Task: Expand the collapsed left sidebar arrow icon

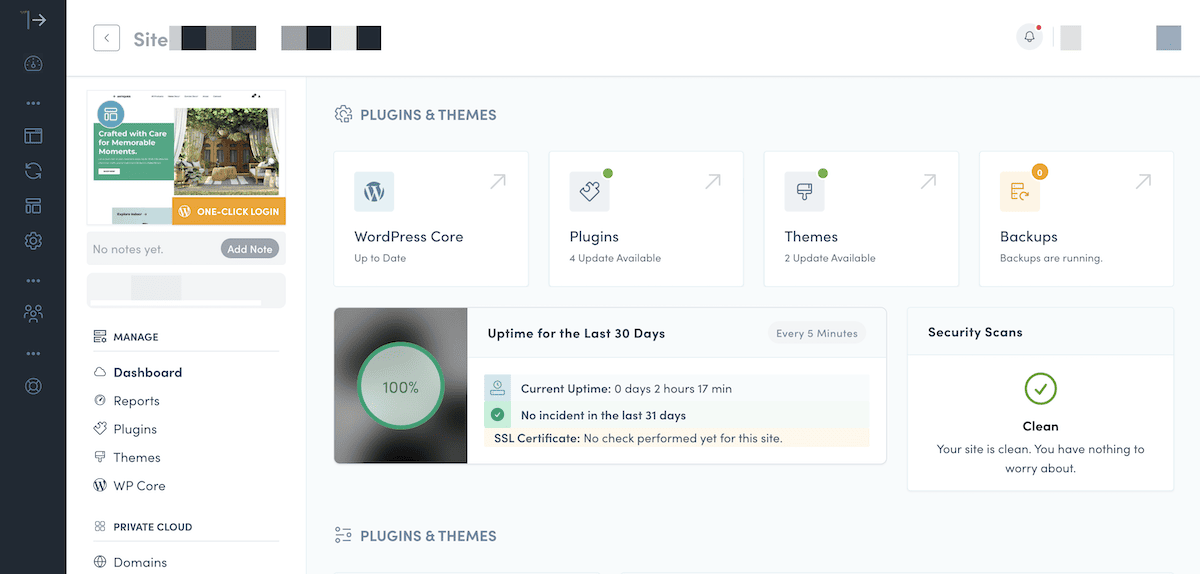Action: tap(33, 20)
